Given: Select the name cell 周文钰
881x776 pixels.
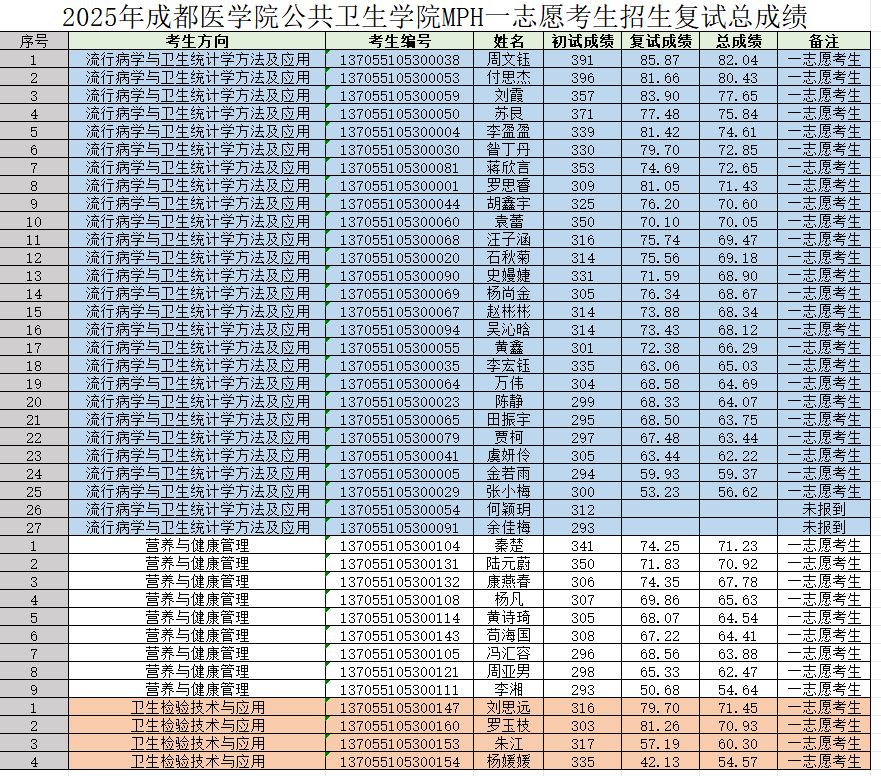Looking at the screenshot, I should 509,60.
